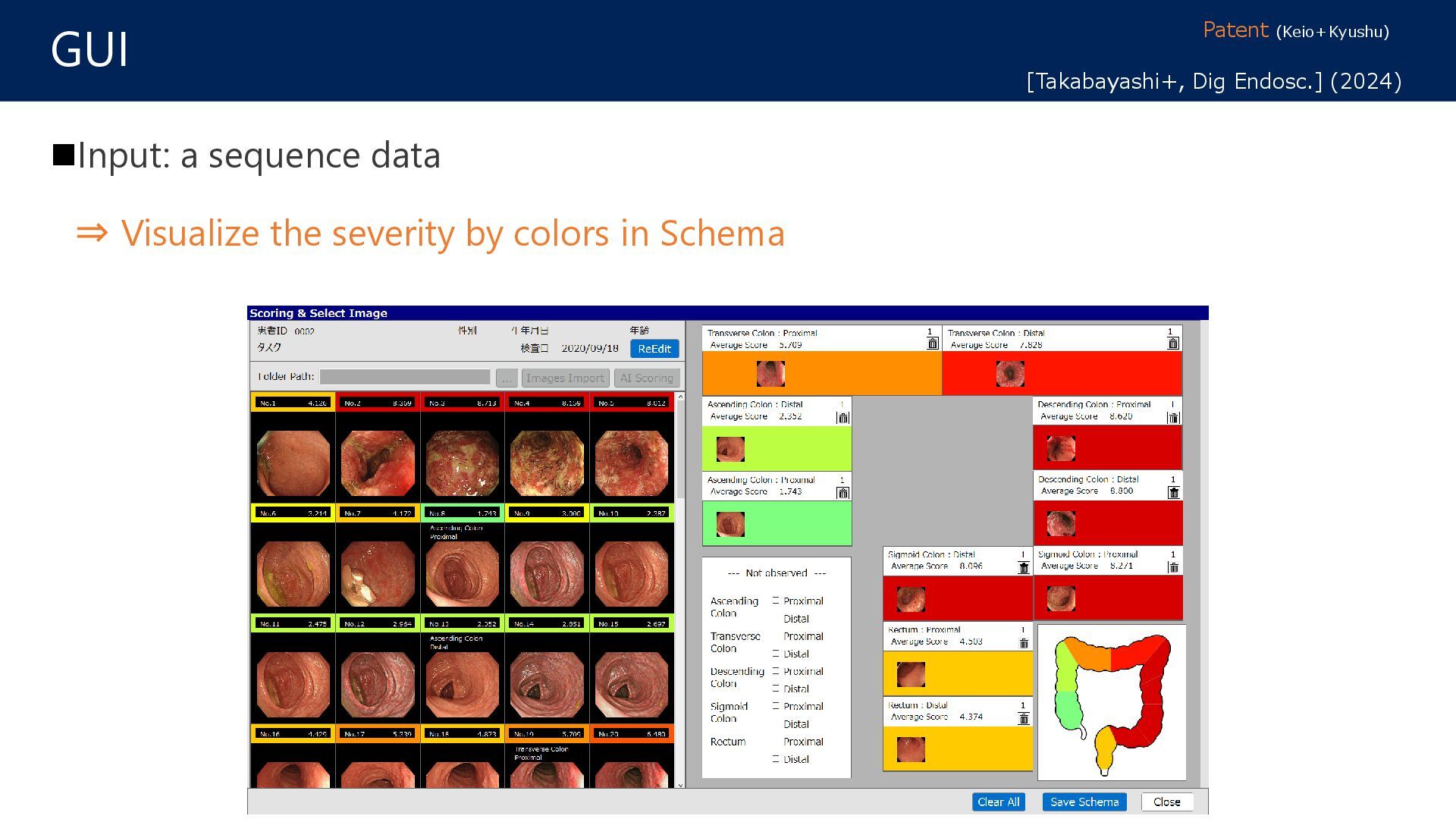Screen dimensions: 1456x819
Task: Delete the Descending Colon Proximal entry
Action: pos(1173,418)
